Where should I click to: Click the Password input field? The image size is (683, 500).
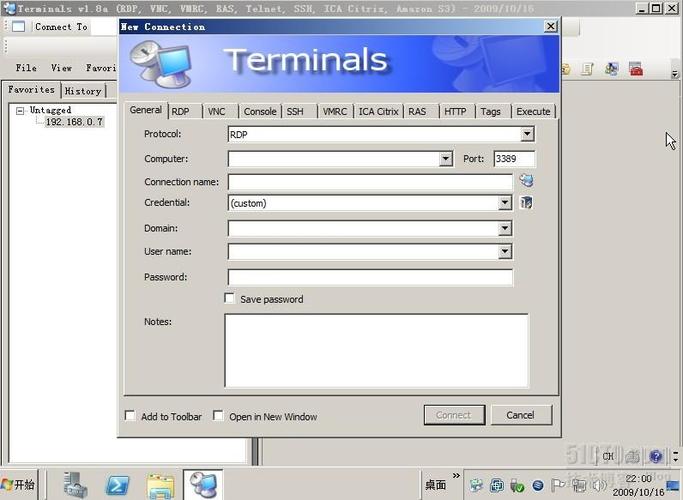point(370,277)
